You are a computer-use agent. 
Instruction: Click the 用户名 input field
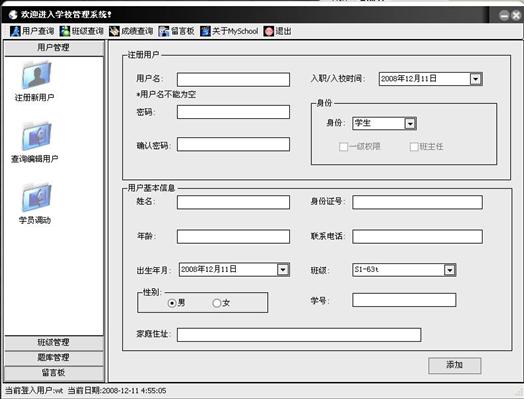[x=233, y=80]
